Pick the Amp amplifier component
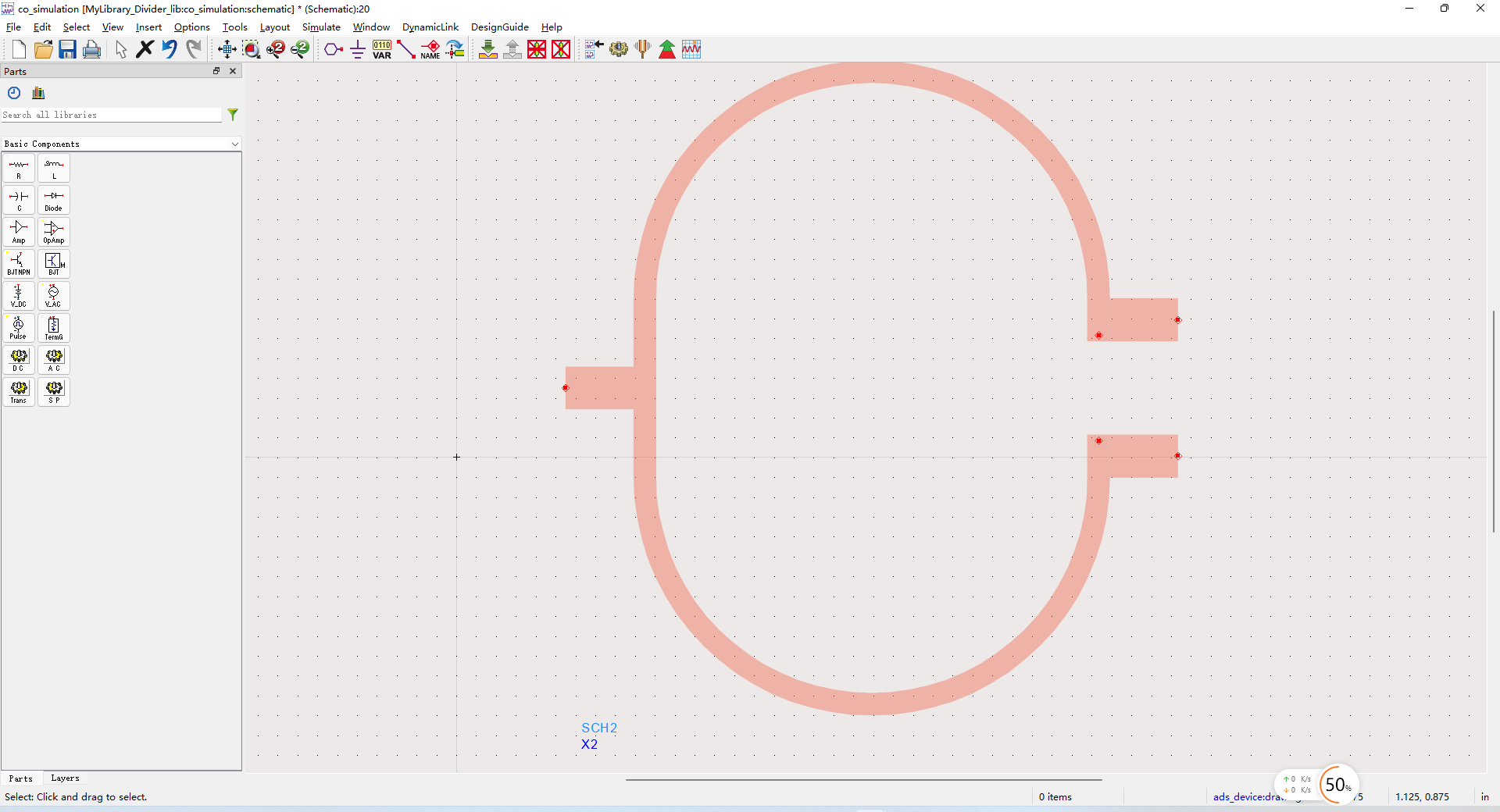Screen dimensions: 1500x812 coord(19,233)
